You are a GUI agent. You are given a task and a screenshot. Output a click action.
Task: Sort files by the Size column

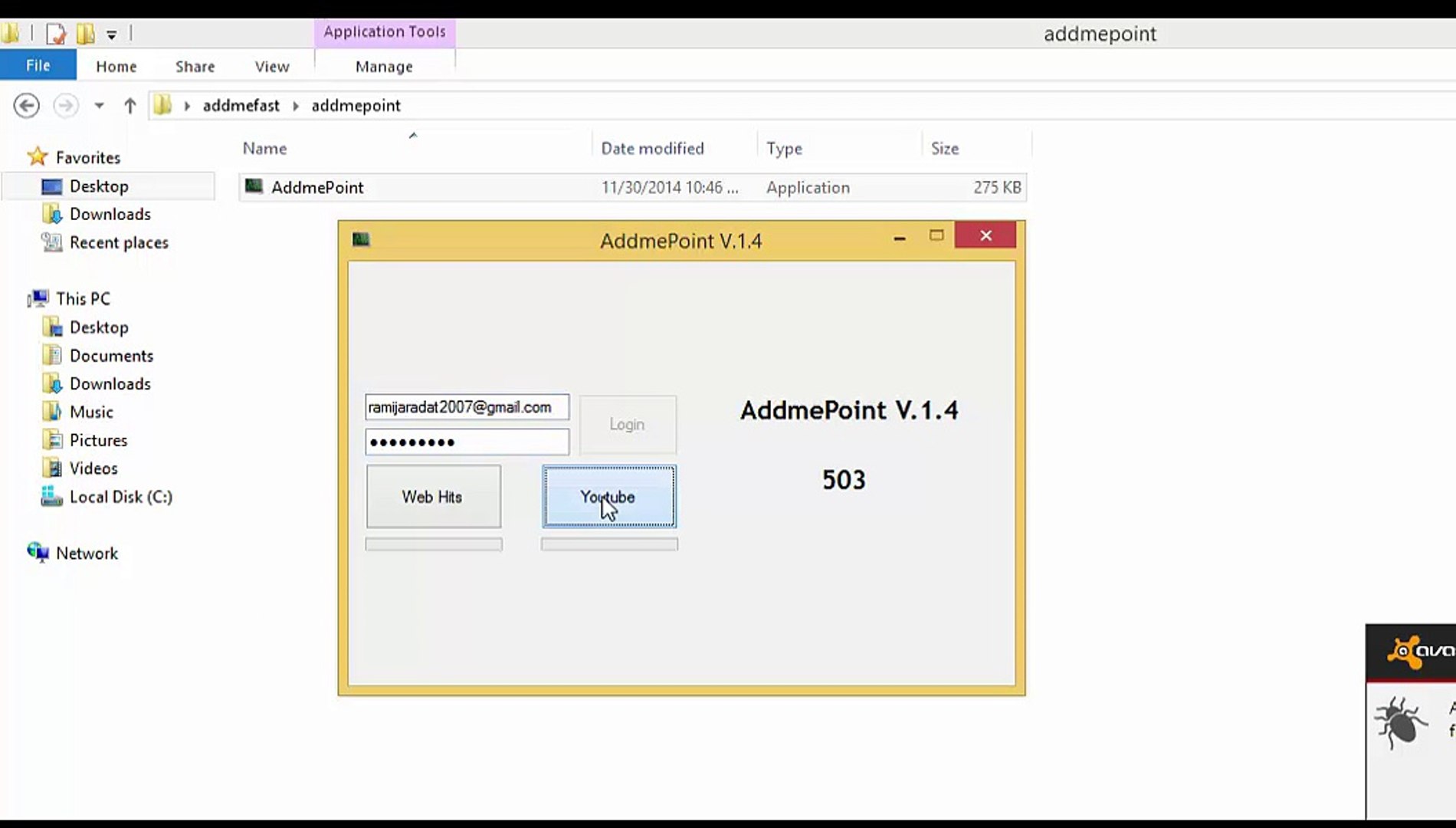945,148
